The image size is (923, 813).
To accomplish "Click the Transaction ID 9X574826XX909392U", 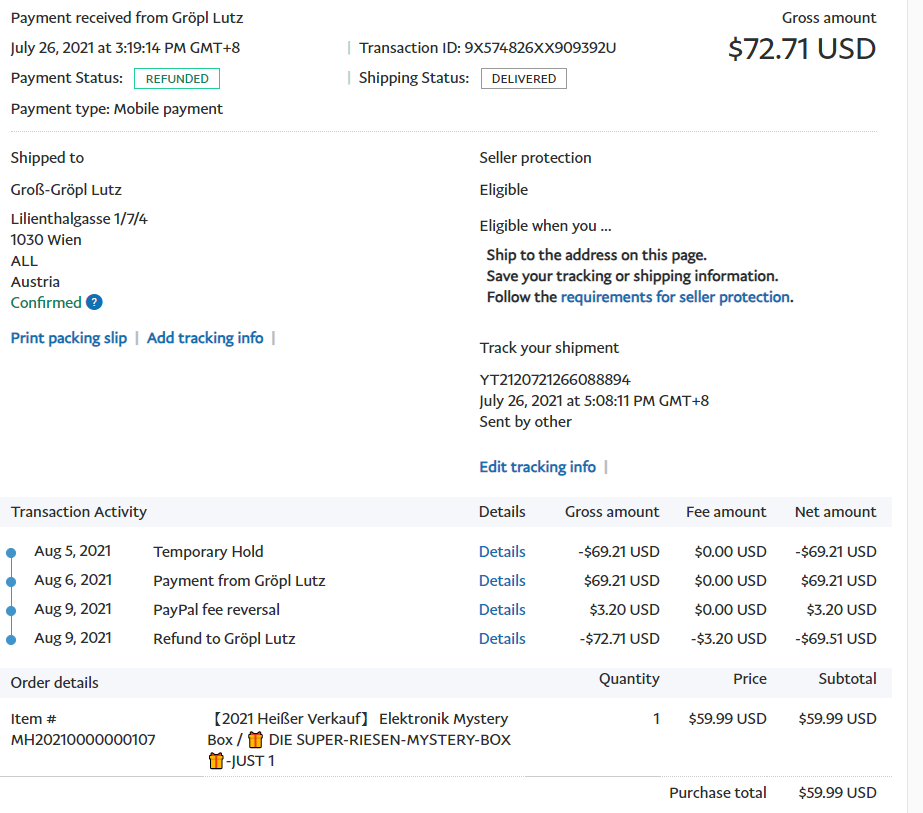I will coord(540,48).
